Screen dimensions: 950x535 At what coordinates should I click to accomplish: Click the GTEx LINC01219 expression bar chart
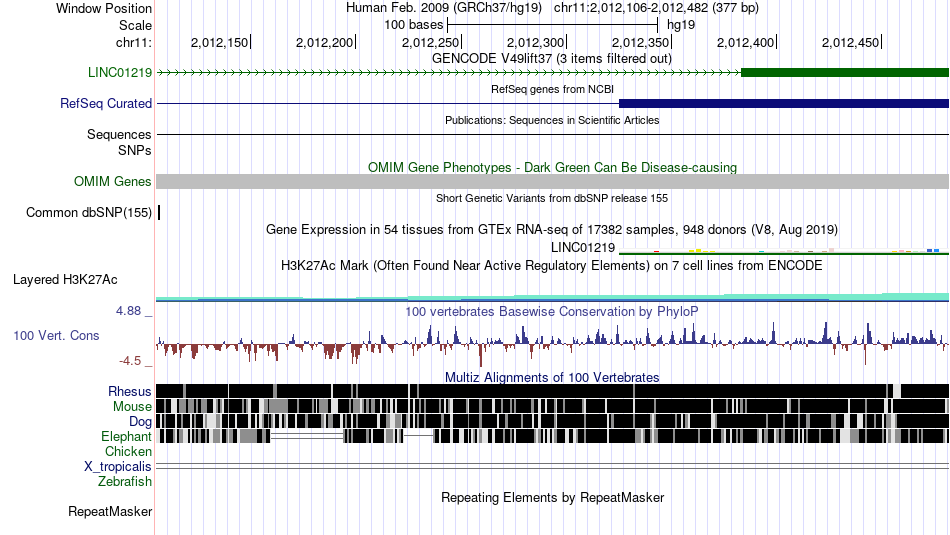click(784, 250)
